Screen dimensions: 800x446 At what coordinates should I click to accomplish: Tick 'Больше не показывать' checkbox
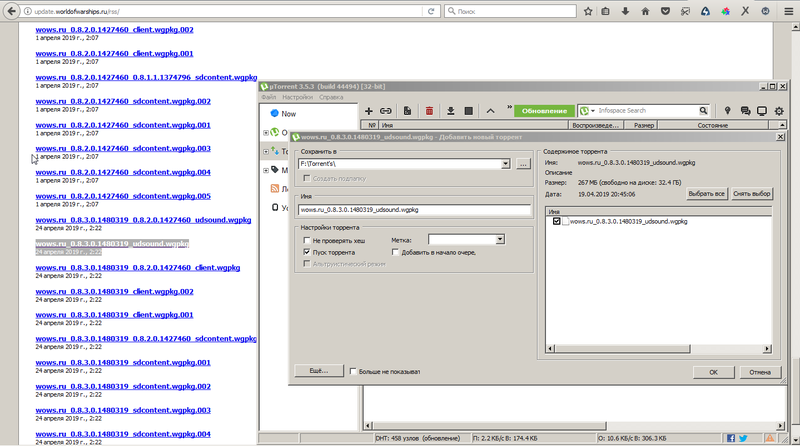(353, 371)
